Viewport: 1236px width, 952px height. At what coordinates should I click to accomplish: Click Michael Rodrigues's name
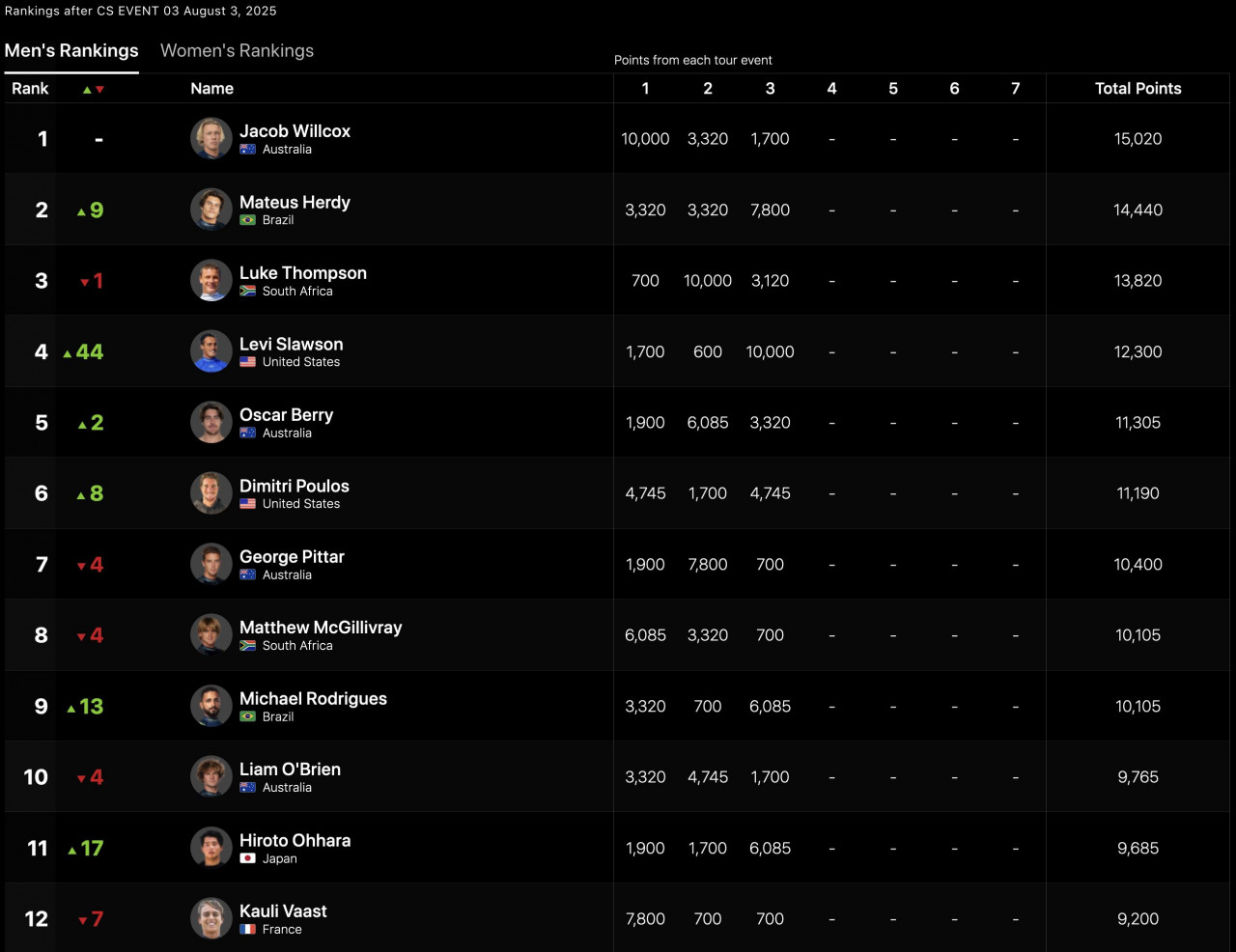[313, 698]
